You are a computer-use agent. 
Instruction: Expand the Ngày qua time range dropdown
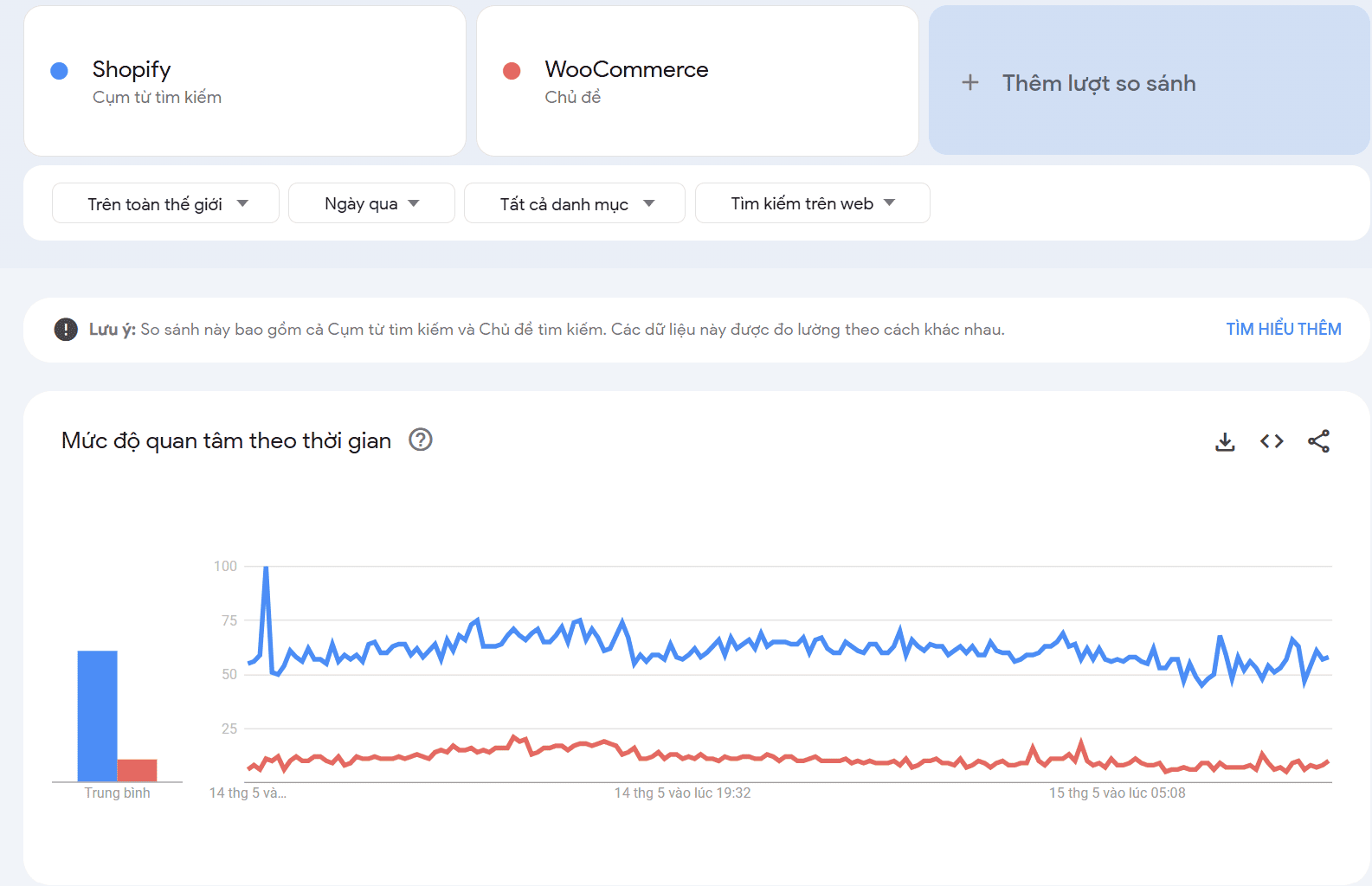(x=371, y=203)
